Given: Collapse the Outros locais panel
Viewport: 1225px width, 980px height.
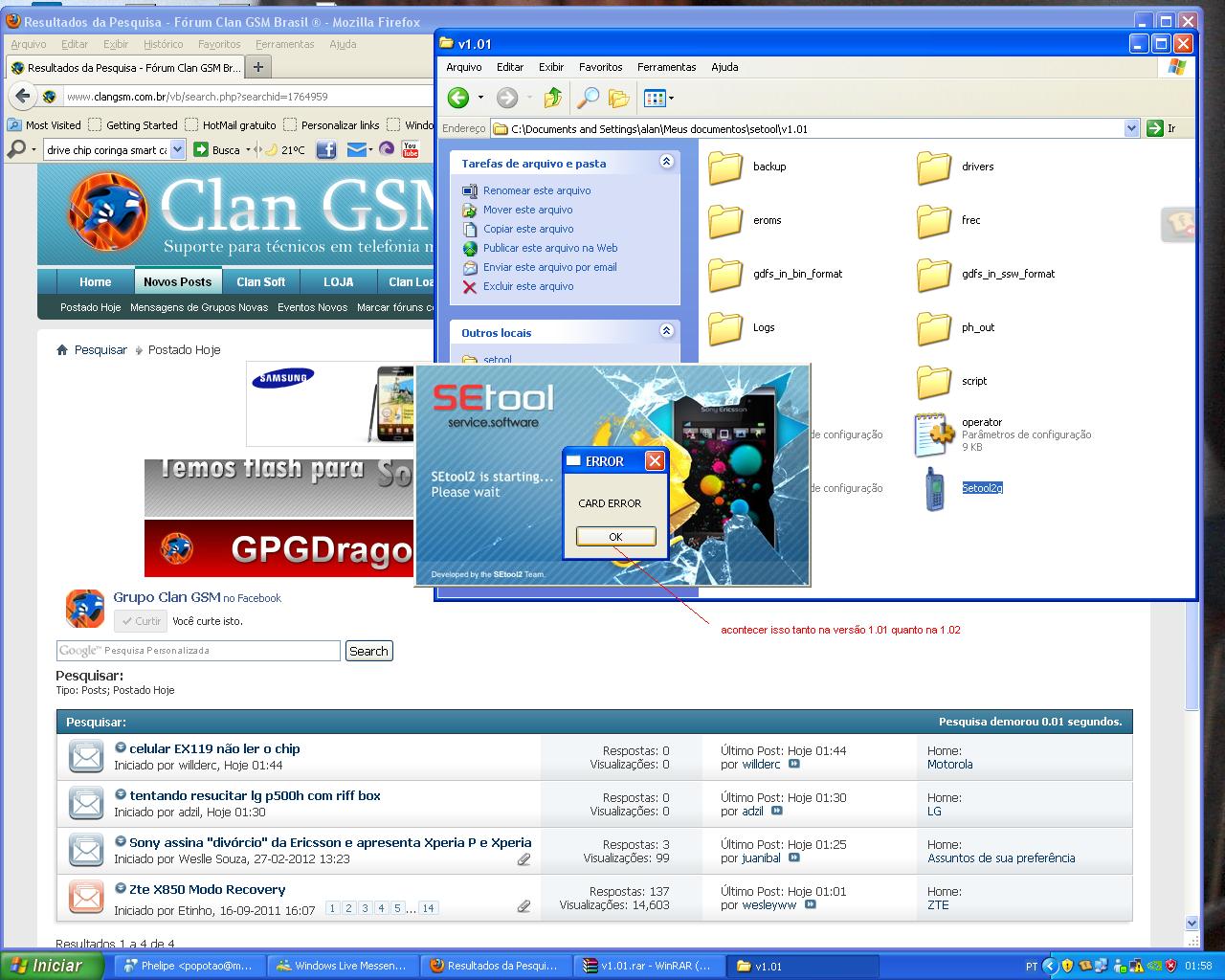Looking at the screenshot, I should click(666, 331).
